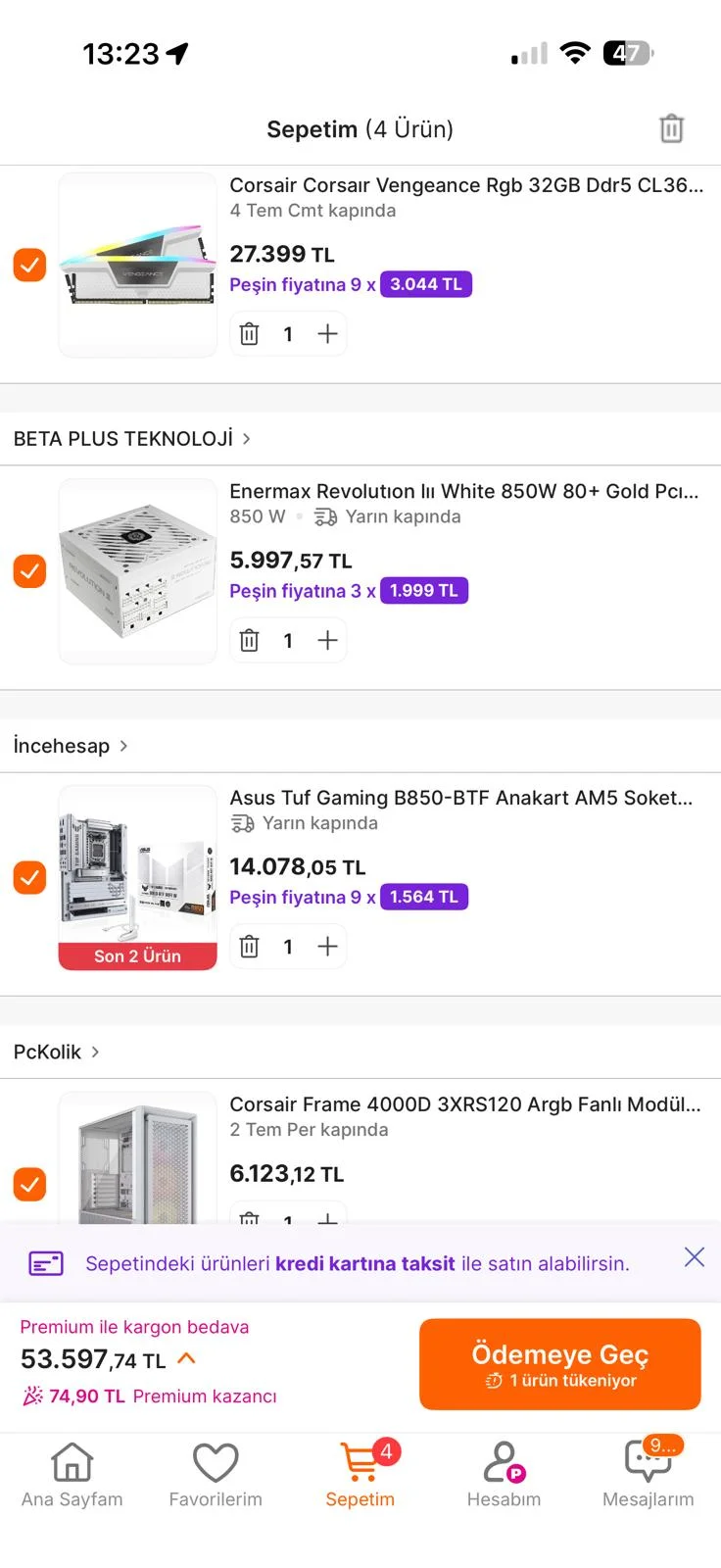Add one more Enermax Revolution unit

click(327, 640)
